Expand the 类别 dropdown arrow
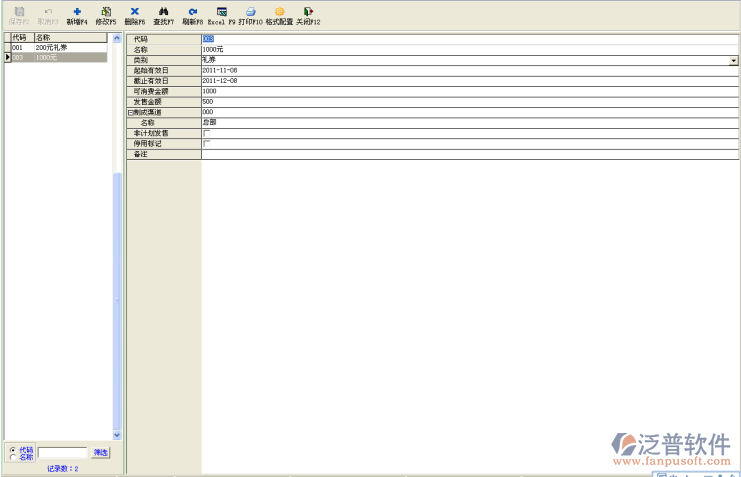This screenshot has height=477, width=741. click(x=733, y=60)
